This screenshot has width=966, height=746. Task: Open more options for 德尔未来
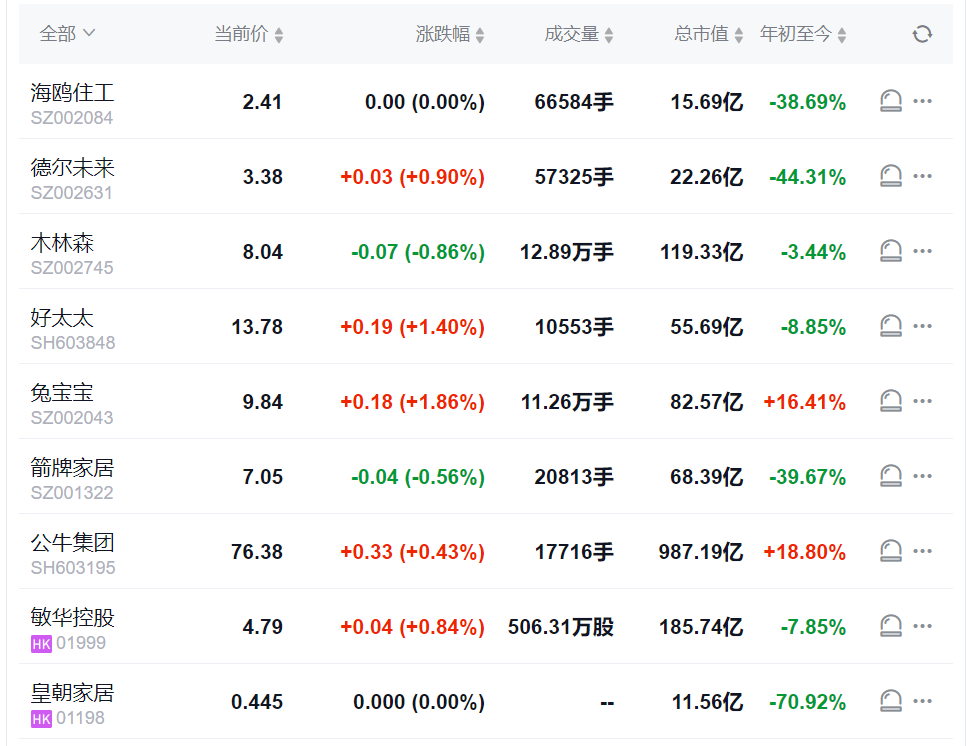coord(922,176)
